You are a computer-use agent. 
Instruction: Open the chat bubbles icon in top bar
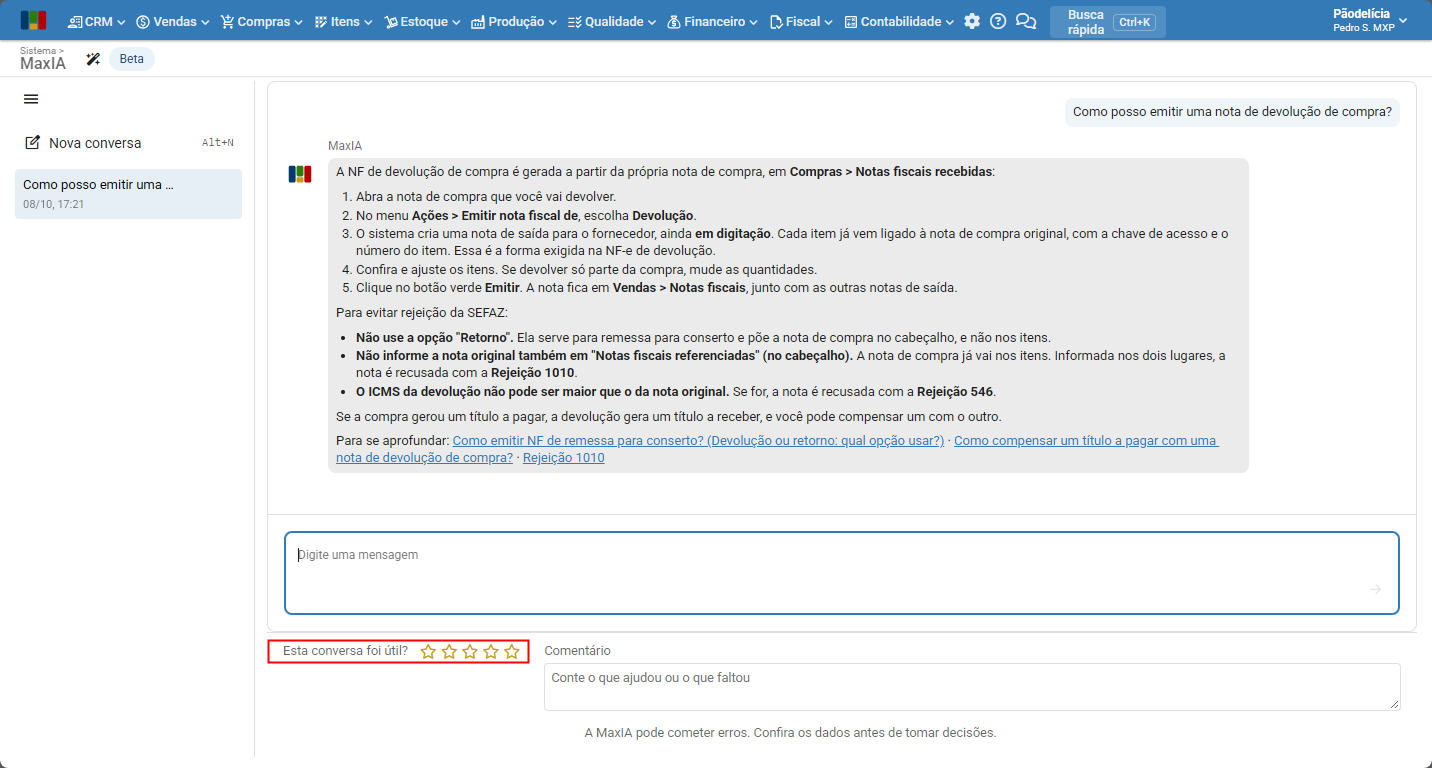tap(1025, 21)
